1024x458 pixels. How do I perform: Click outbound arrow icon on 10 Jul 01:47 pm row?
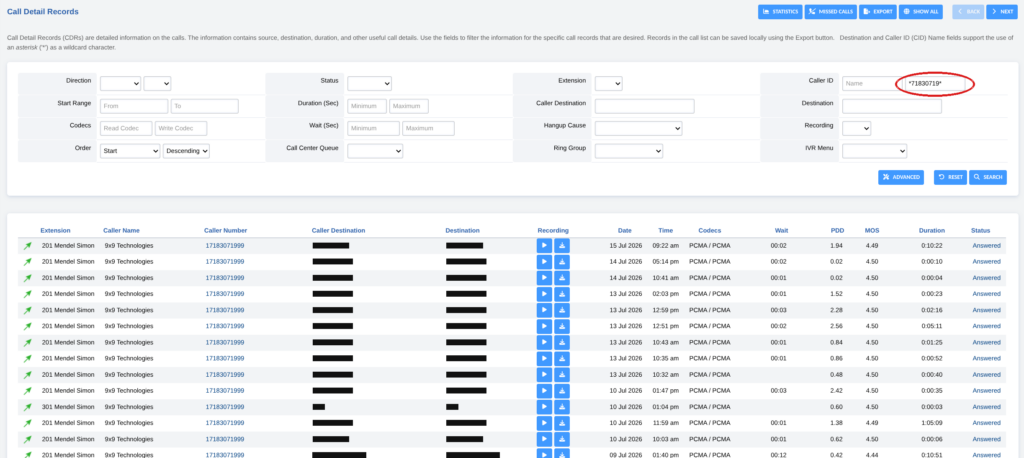point(27,391)
